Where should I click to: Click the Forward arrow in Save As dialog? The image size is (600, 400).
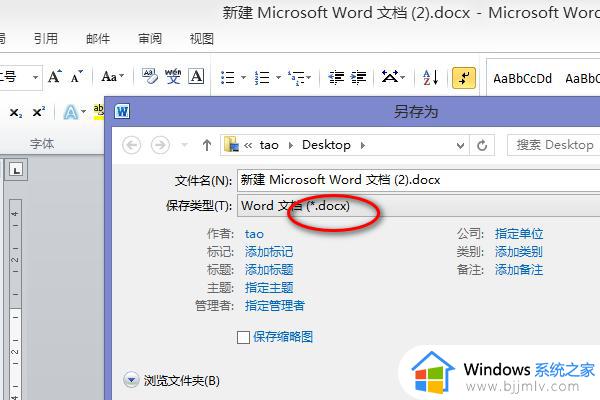(160, 145)
